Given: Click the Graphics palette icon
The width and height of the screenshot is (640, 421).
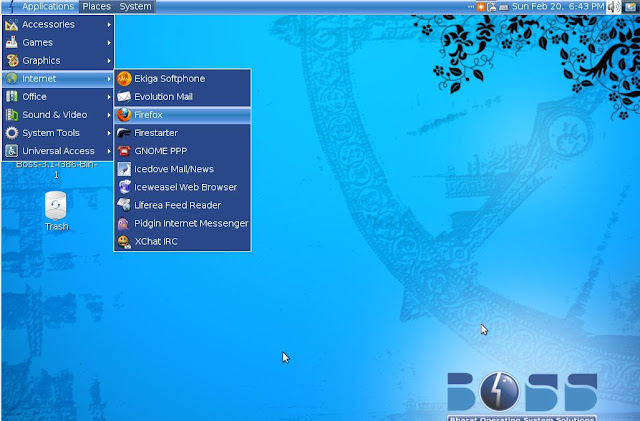Looking at the screenshot, I should point(12,60).
